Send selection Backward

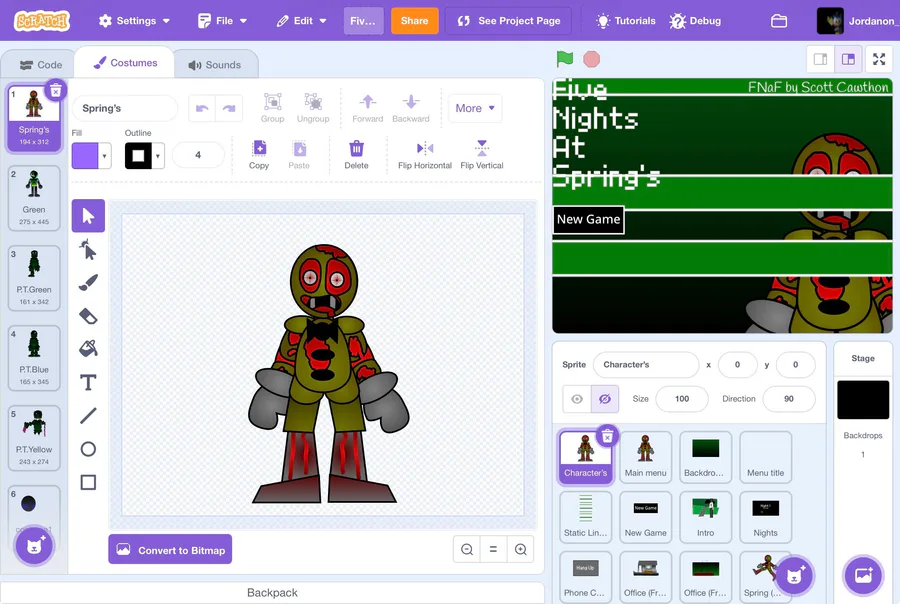410,108
